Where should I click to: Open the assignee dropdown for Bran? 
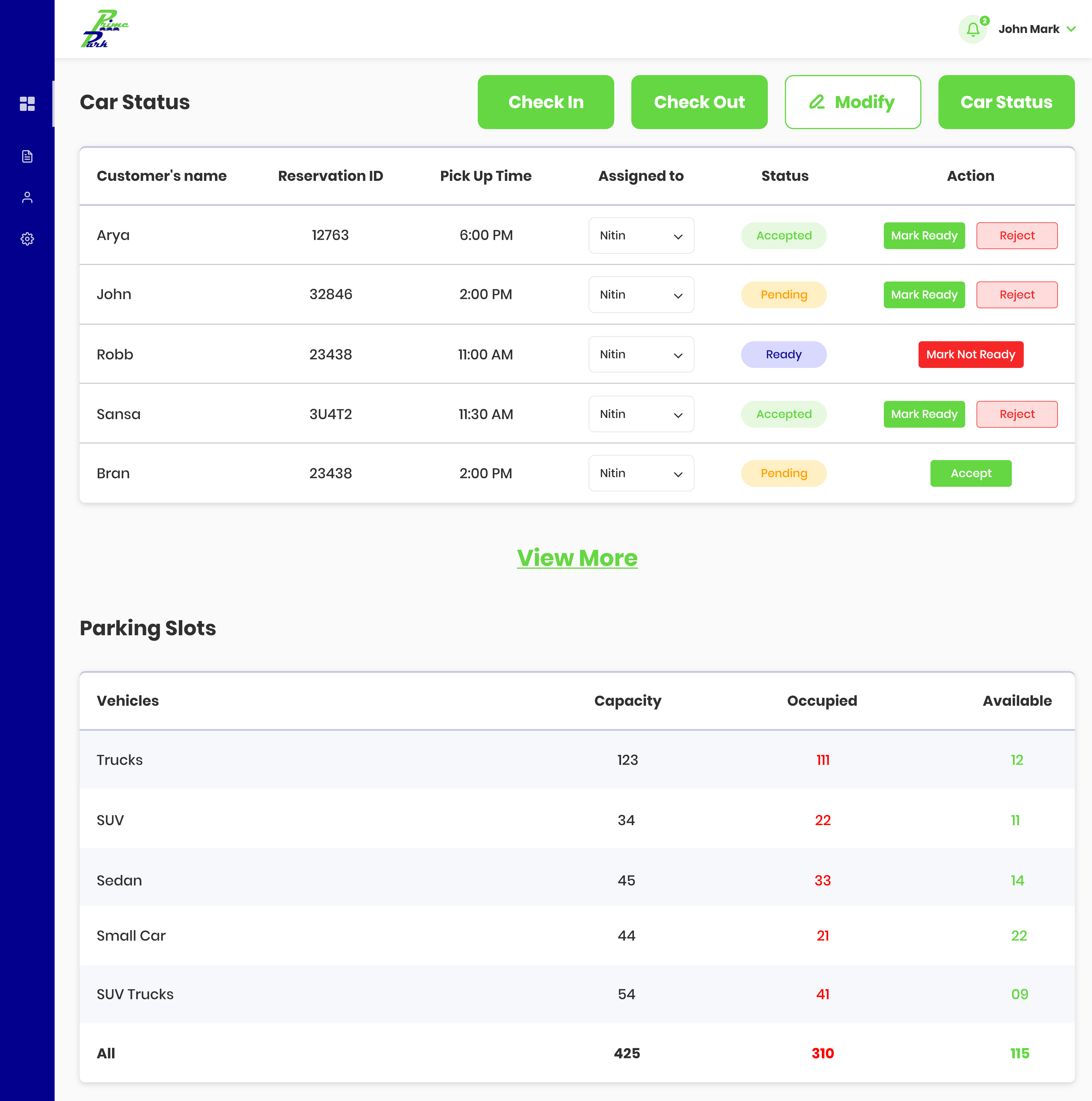[x=641, y=473]
